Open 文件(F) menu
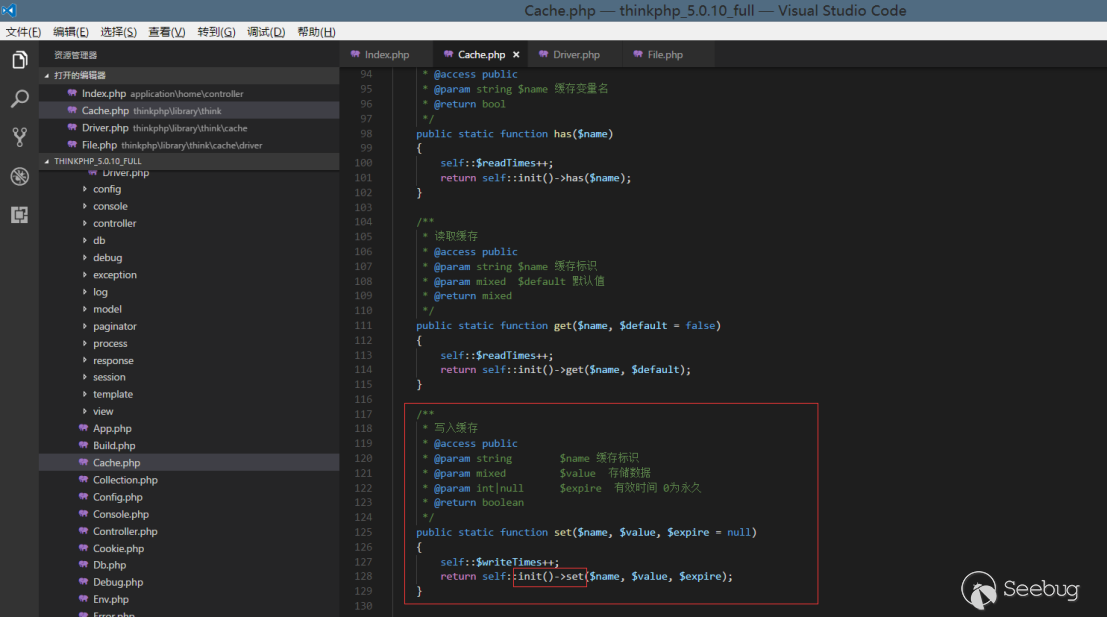Screen dimensions: 1108x618 coord(23,32)
